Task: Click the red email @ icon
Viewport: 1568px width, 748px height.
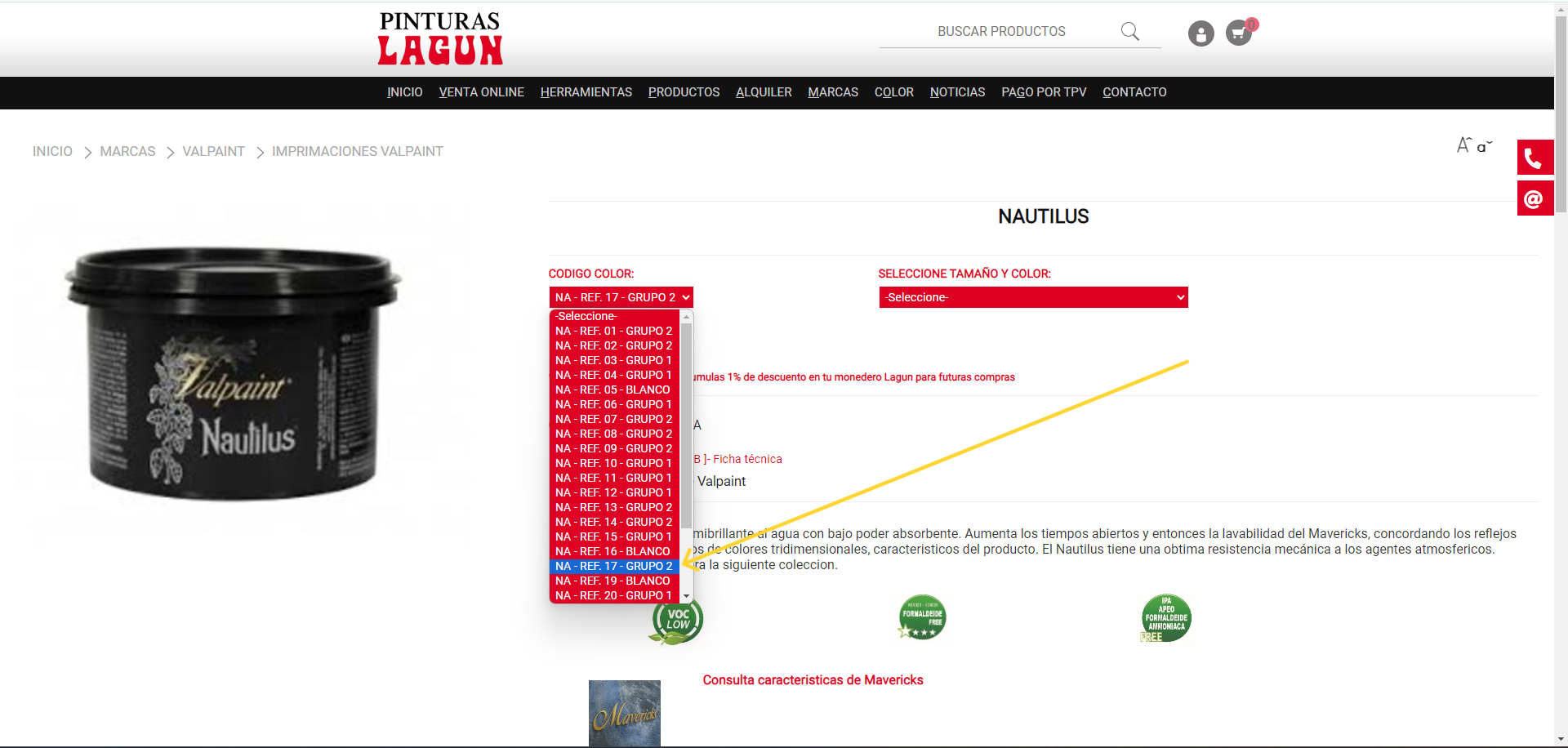Action: (x=1535, y=199)
